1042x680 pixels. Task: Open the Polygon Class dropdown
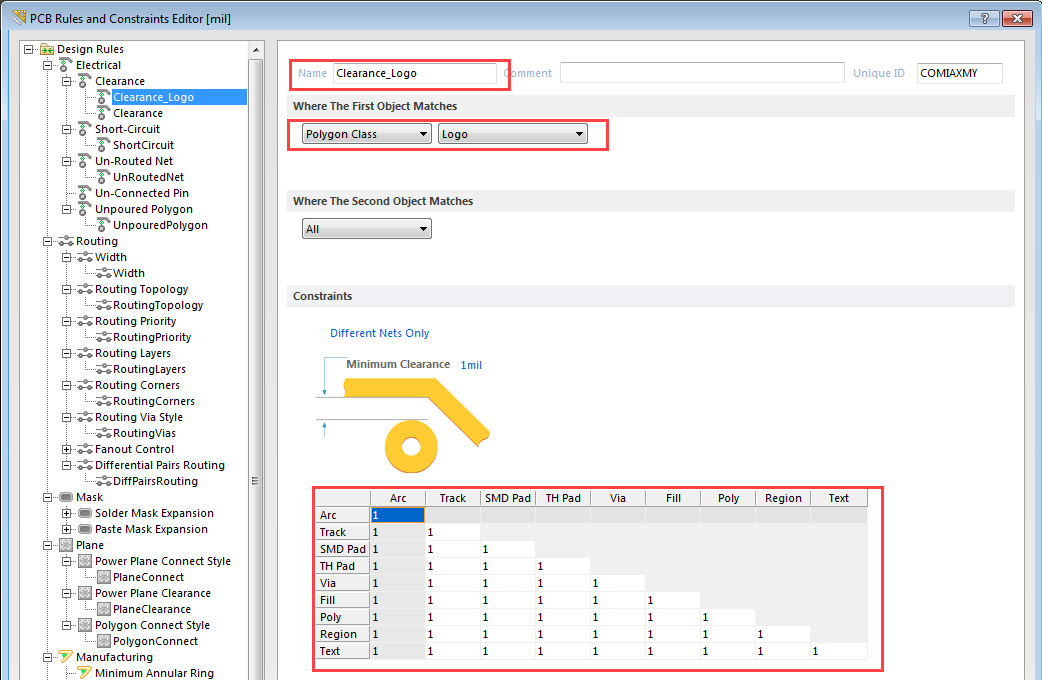(x=366, y=134)
